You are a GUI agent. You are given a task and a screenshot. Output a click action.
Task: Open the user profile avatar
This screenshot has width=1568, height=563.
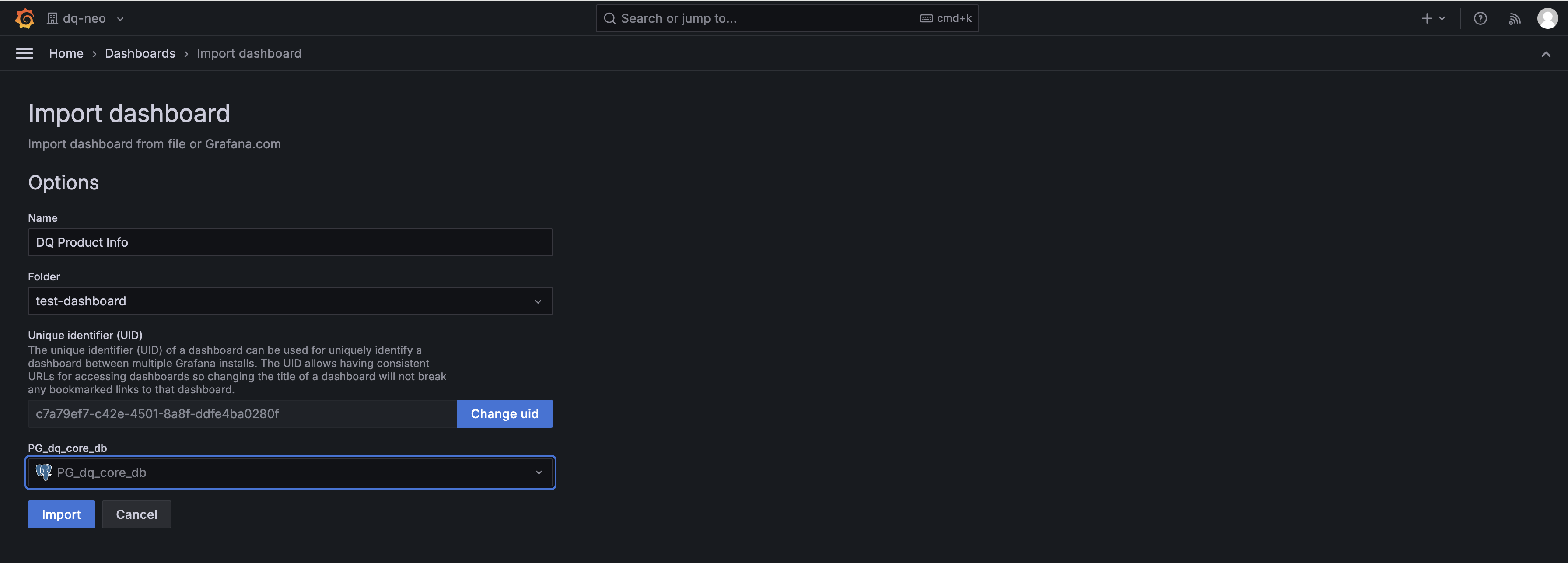coord(1547,18)
